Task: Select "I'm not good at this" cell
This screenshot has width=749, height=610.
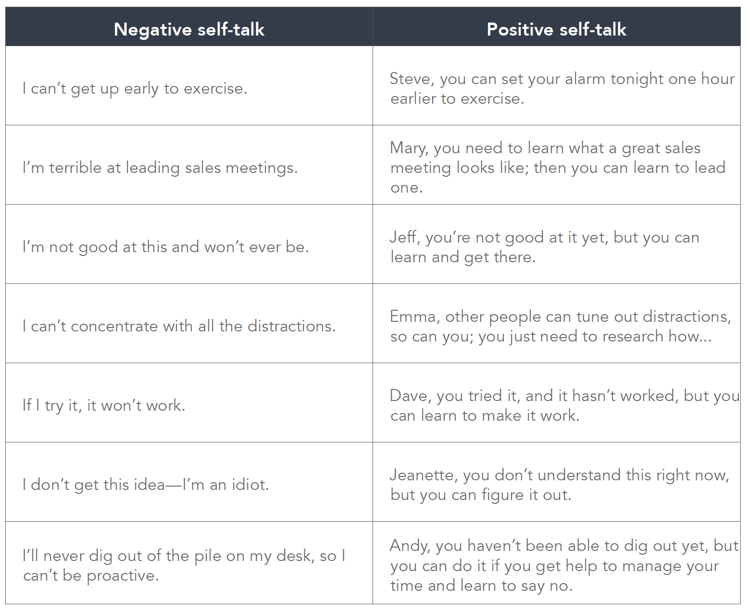Action: [x=165, y=246]
